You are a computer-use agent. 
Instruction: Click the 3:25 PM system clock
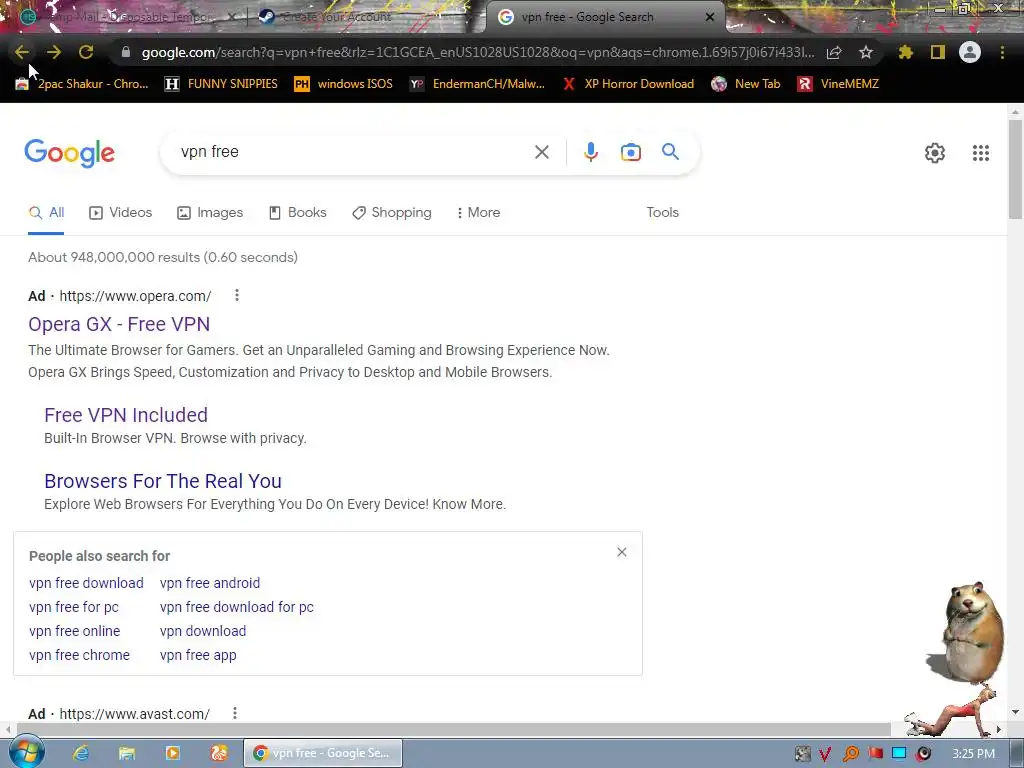[x=974, y=754]
